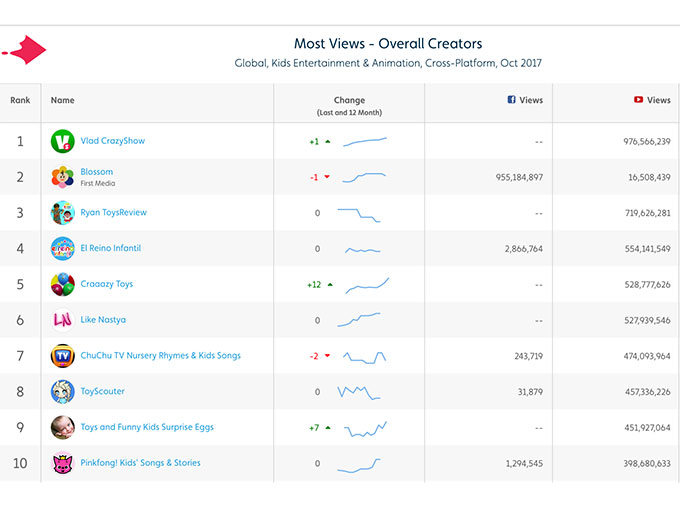Click green up arrow in Craaazy Toys row

[x=330, y=284]
